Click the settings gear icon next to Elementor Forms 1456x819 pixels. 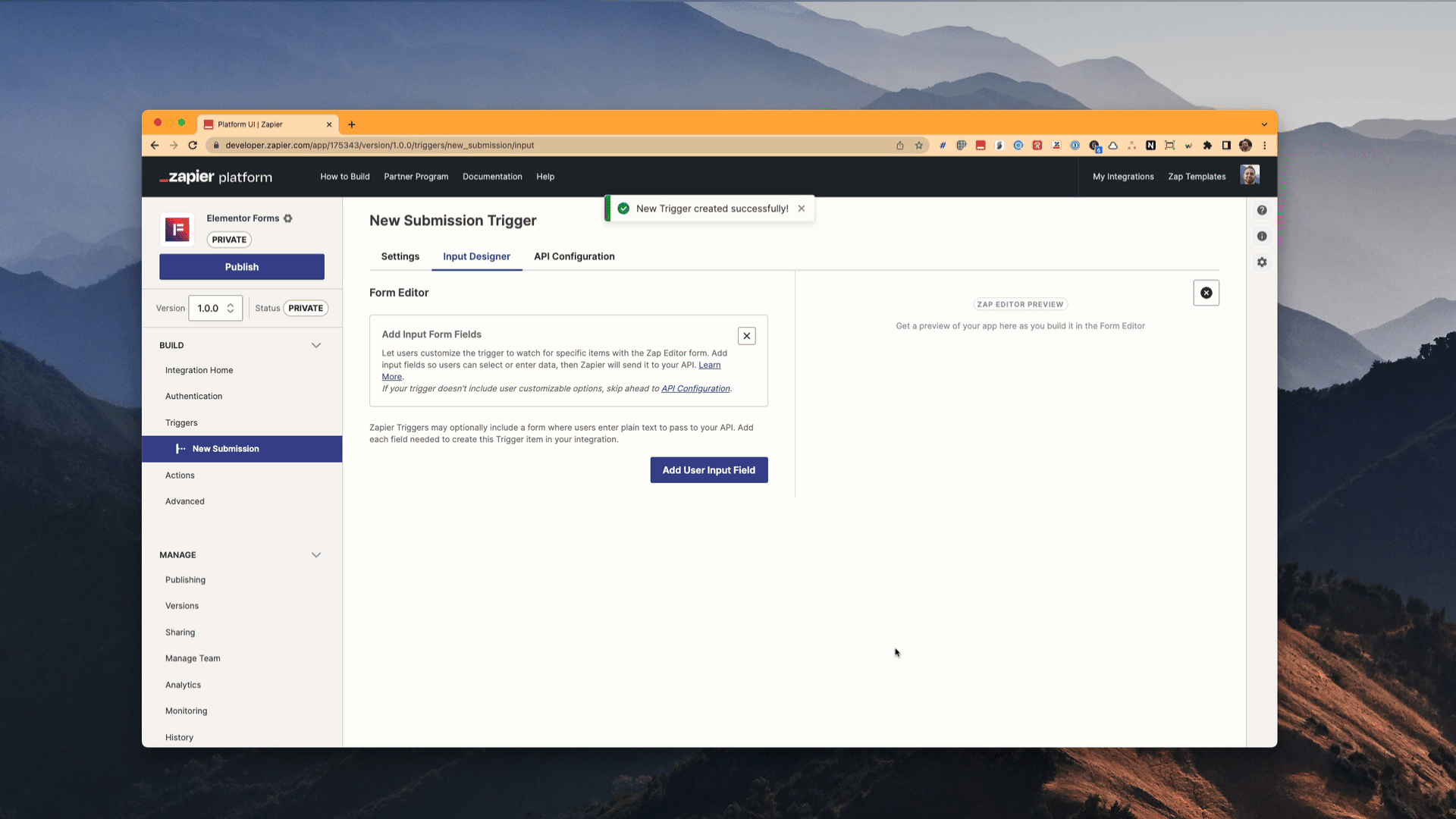click(x=289, y=218)
